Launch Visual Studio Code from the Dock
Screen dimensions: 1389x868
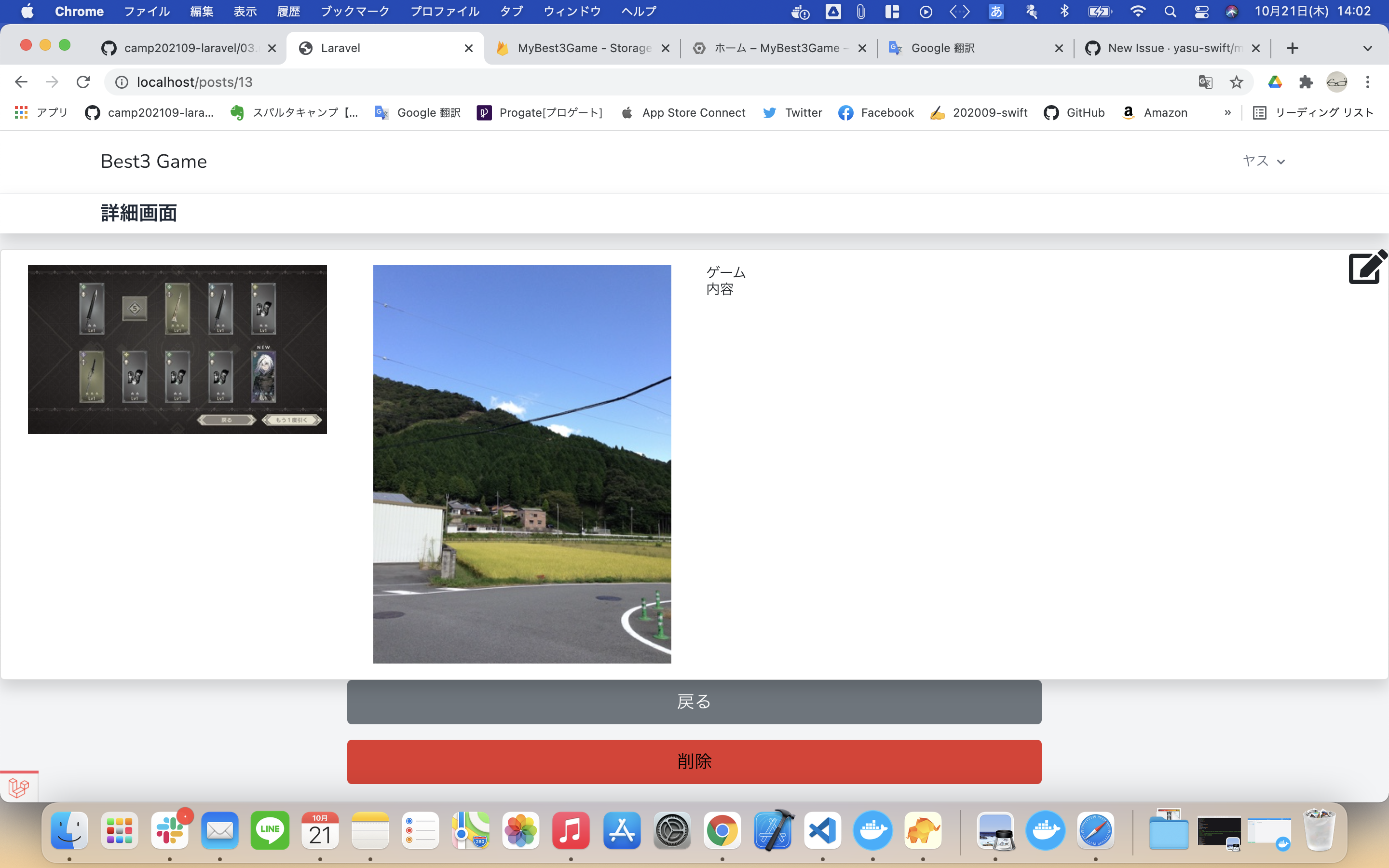(822, 830)
